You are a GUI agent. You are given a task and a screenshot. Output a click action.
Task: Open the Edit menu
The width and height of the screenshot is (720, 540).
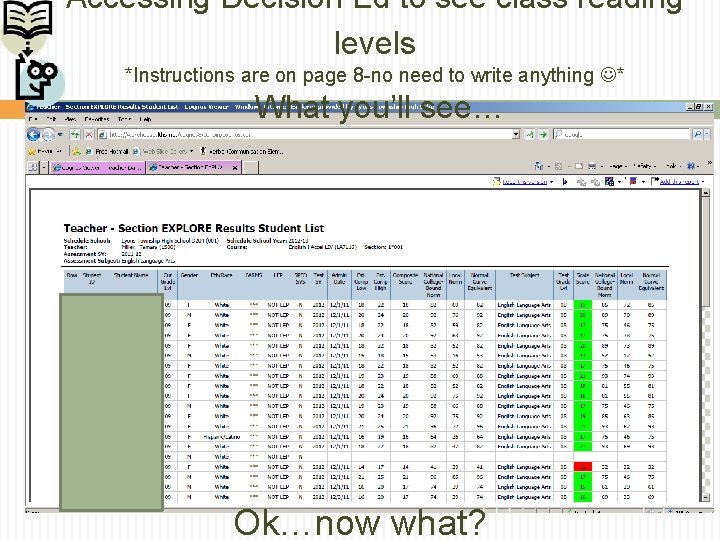pyautogui.click(x=51, y=119)
